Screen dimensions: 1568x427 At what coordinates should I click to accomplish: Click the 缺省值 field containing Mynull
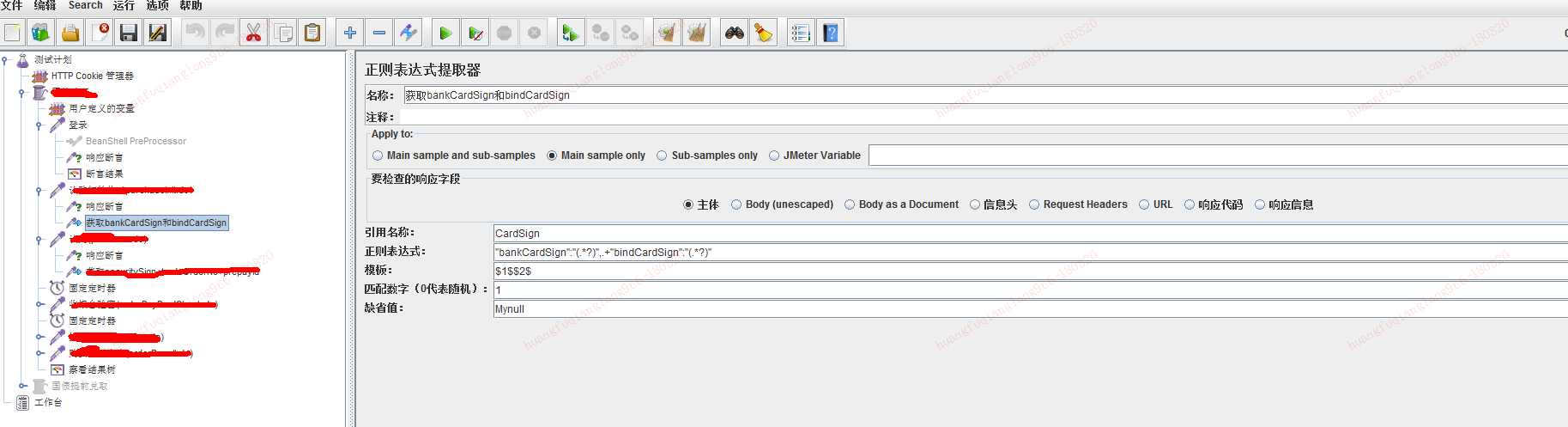click(x=1030, y=309)
